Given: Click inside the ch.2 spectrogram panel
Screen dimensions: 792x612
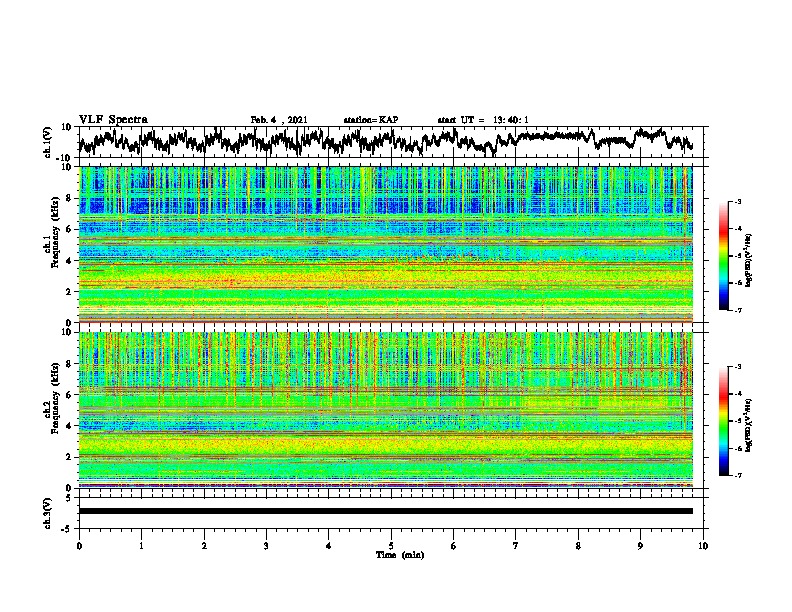Looking at the screenshot, I should pos(386,410).
